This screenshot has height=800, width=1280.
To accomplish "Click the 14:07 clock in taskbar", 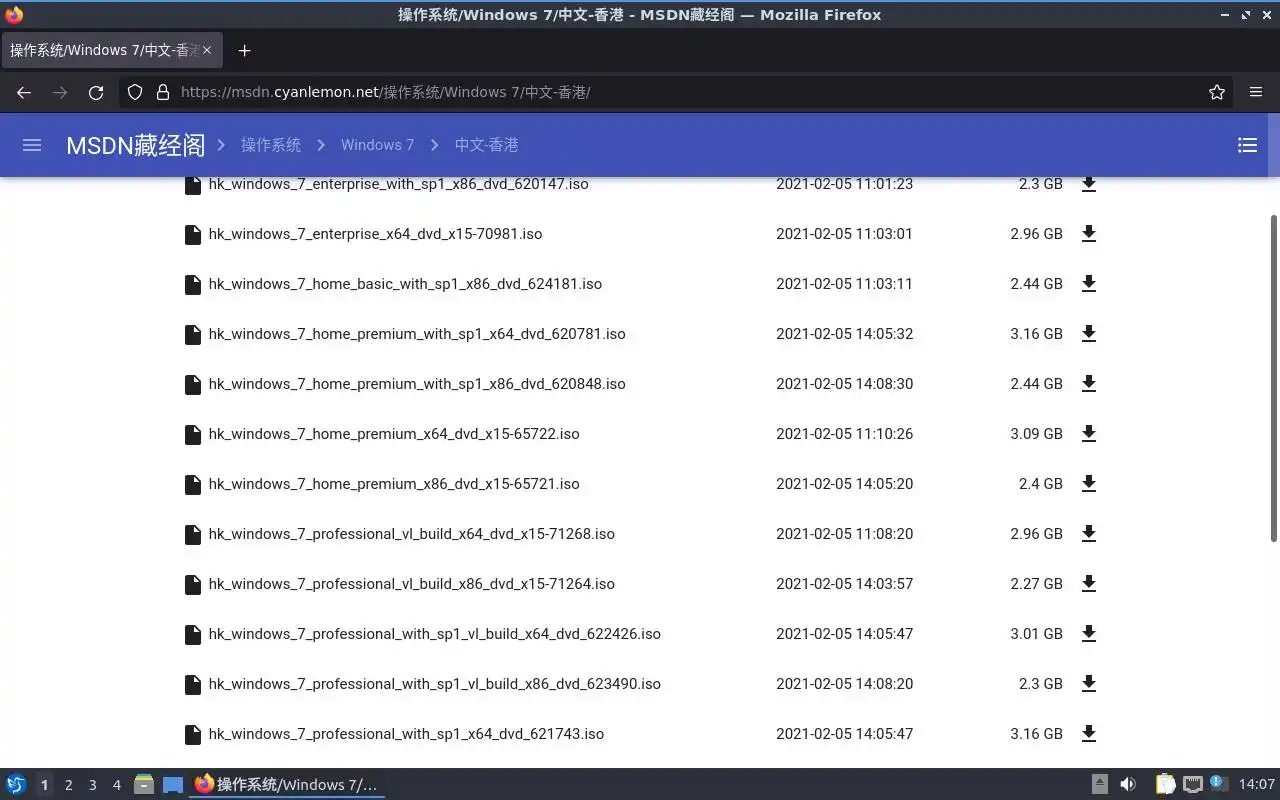I will [x=1257, y=785].
